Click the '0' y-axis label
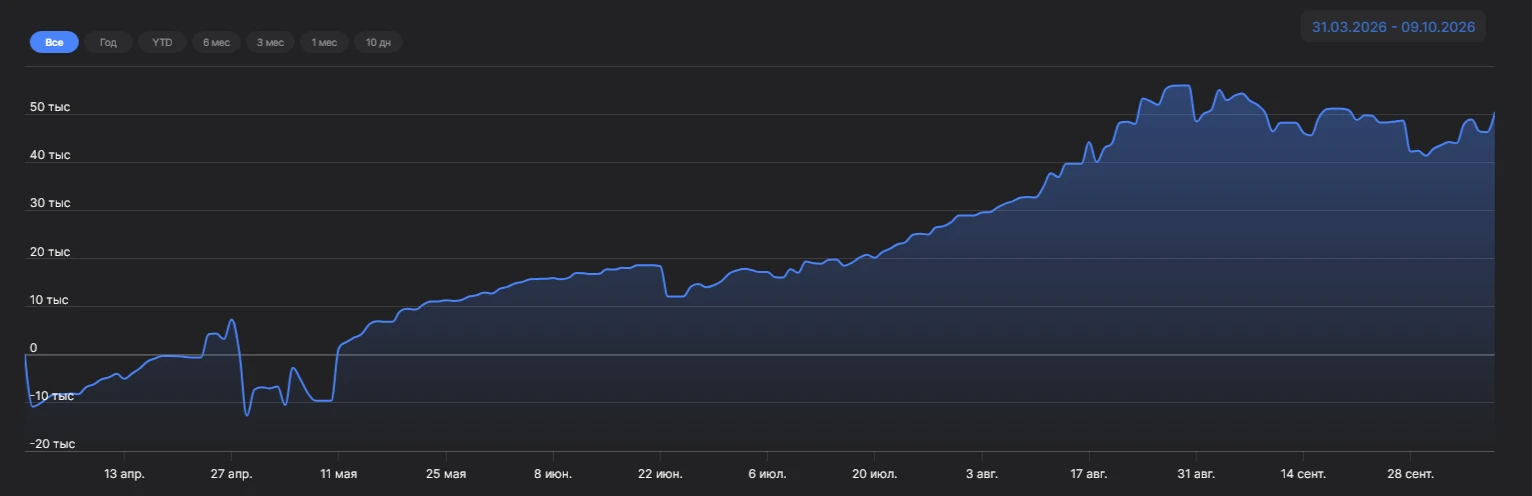This screenshot has width=1532, height=496. click(x=33, y=348)
